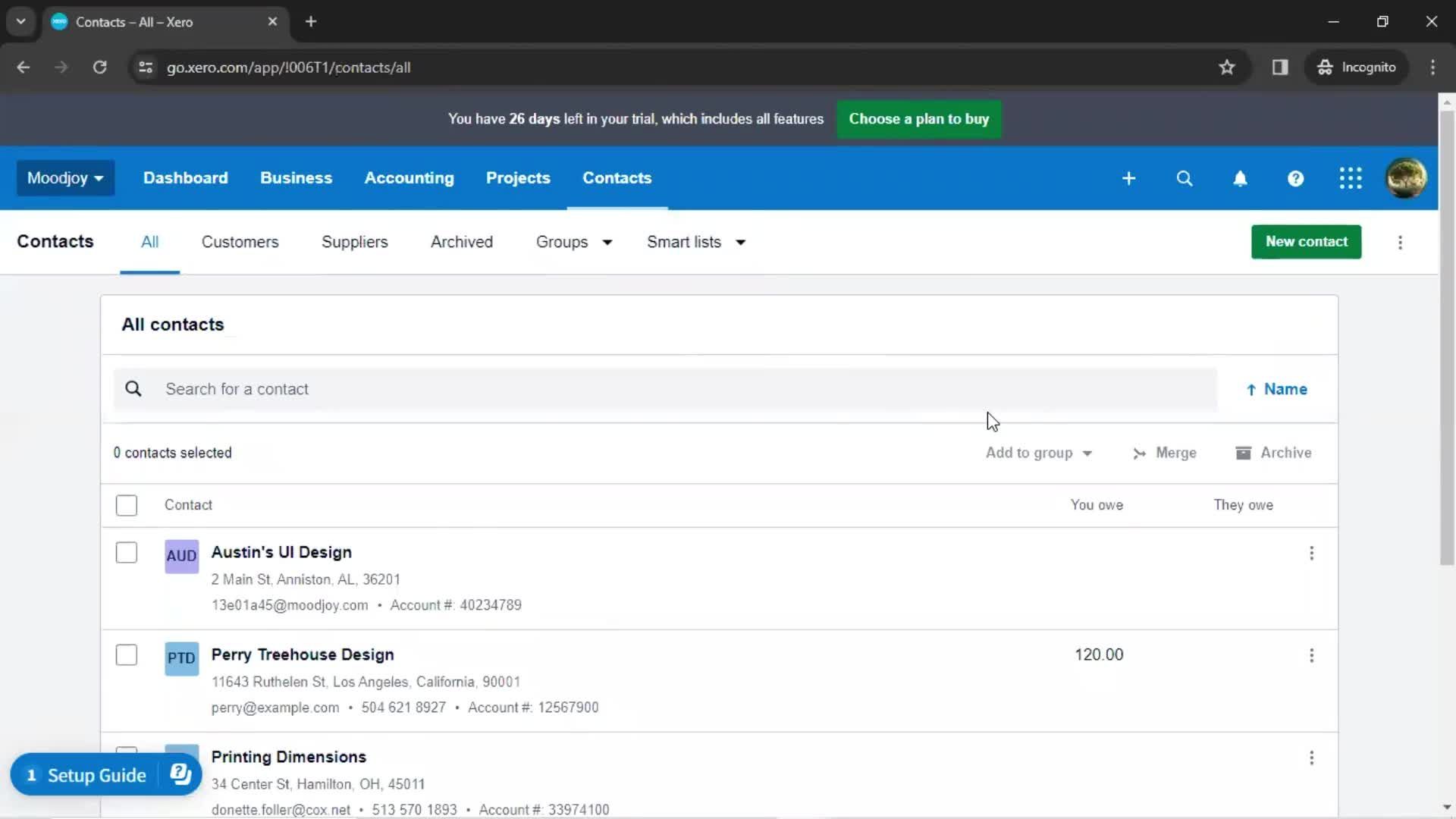Click the PTD avatar of Perry Treehouse Design

pyautogui.click(x=181, y=658)
